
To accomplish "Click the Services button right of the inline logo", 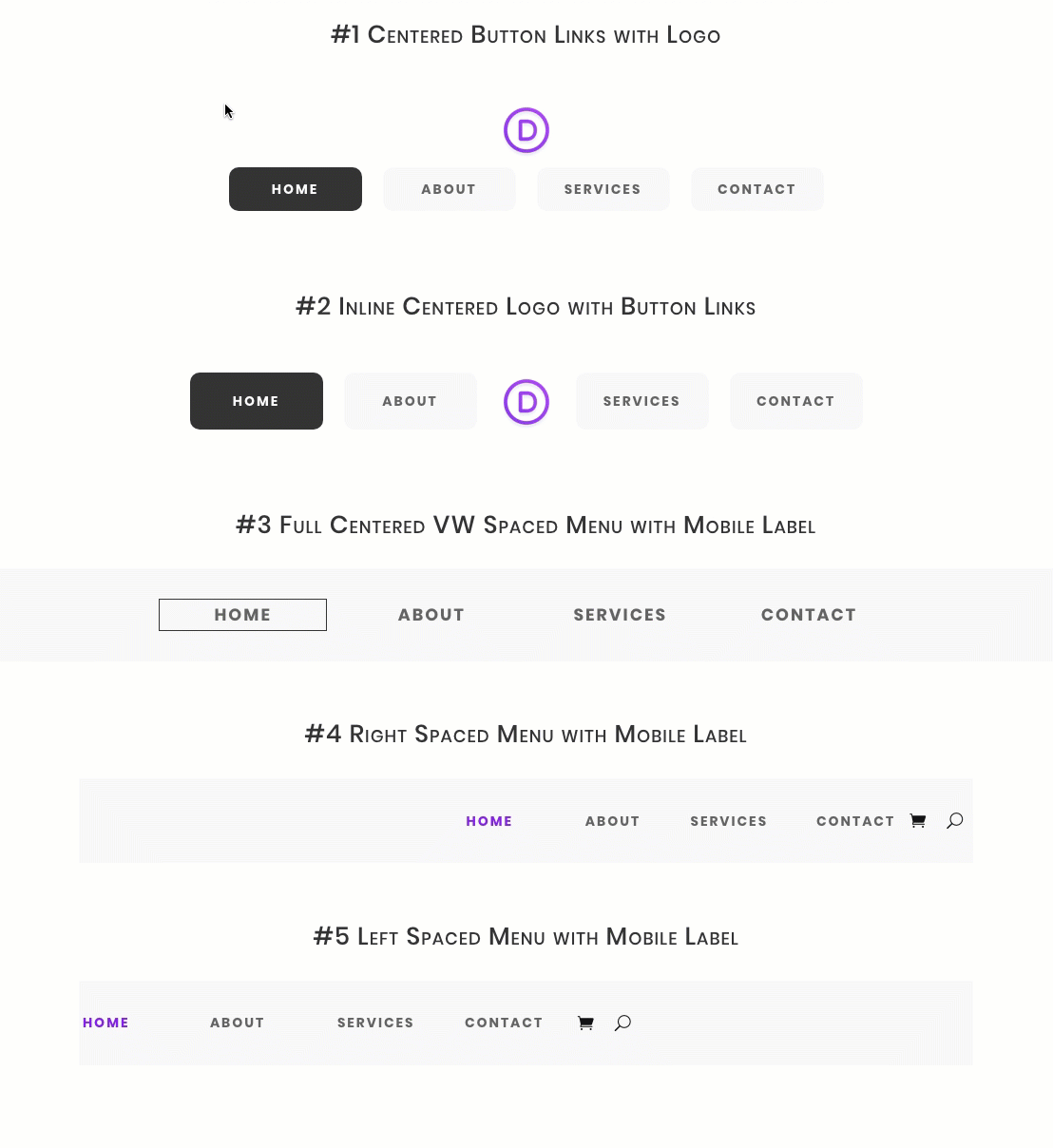I will [x=641, y=401].
